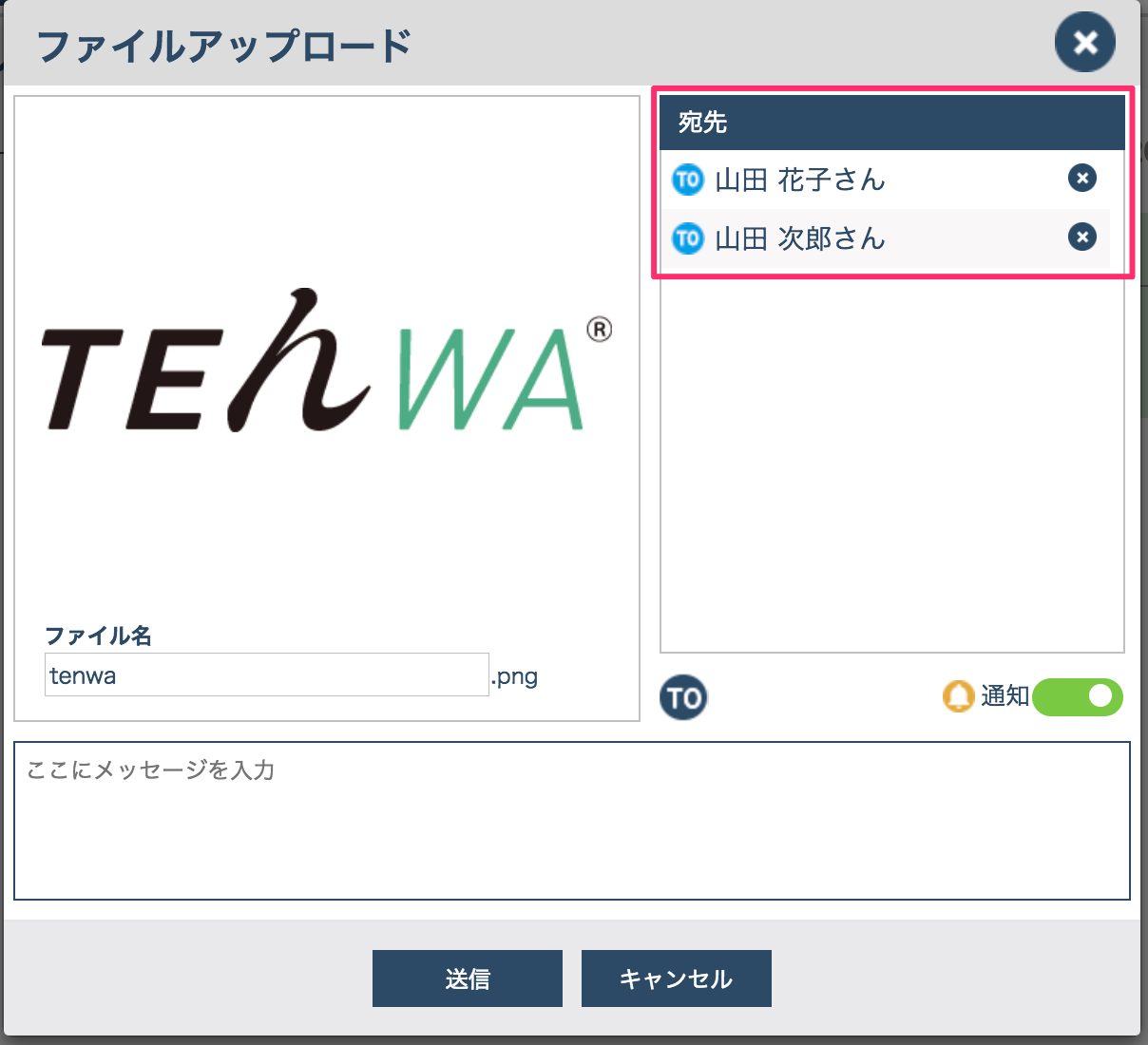Click the ファイルアップロード dialog title
Image resolution: width=1148 pixels, height=1045 pixels.
(x=224, y=46)
